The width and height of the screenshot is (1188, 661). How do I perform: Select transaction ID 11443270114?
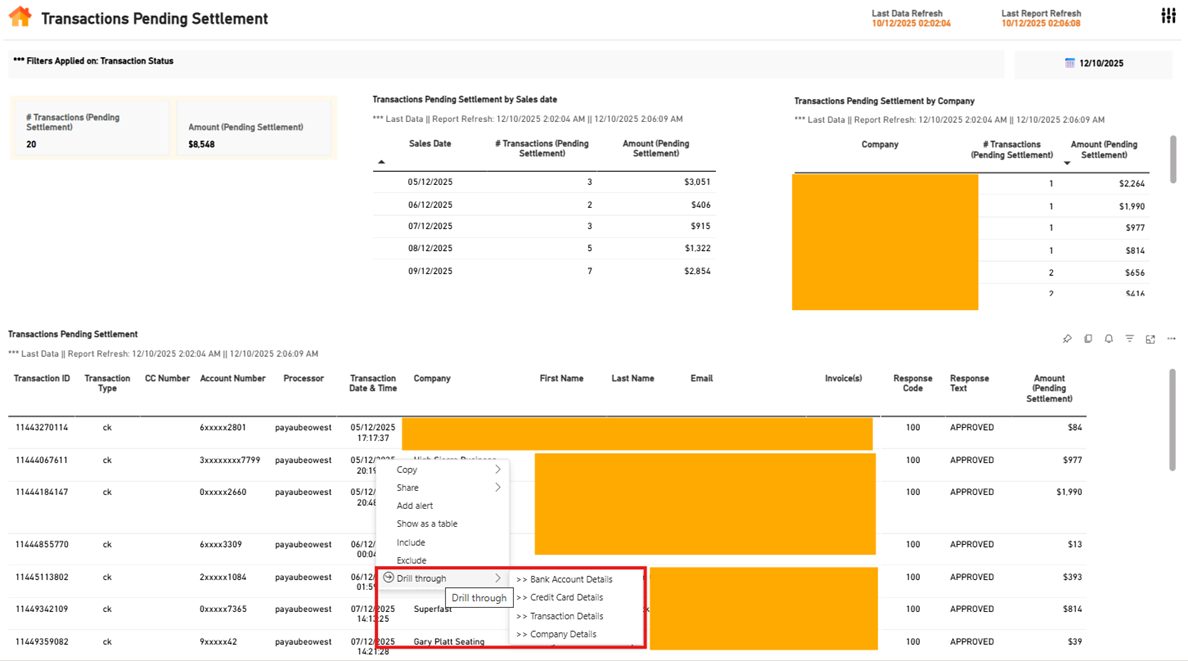[42, 428]
